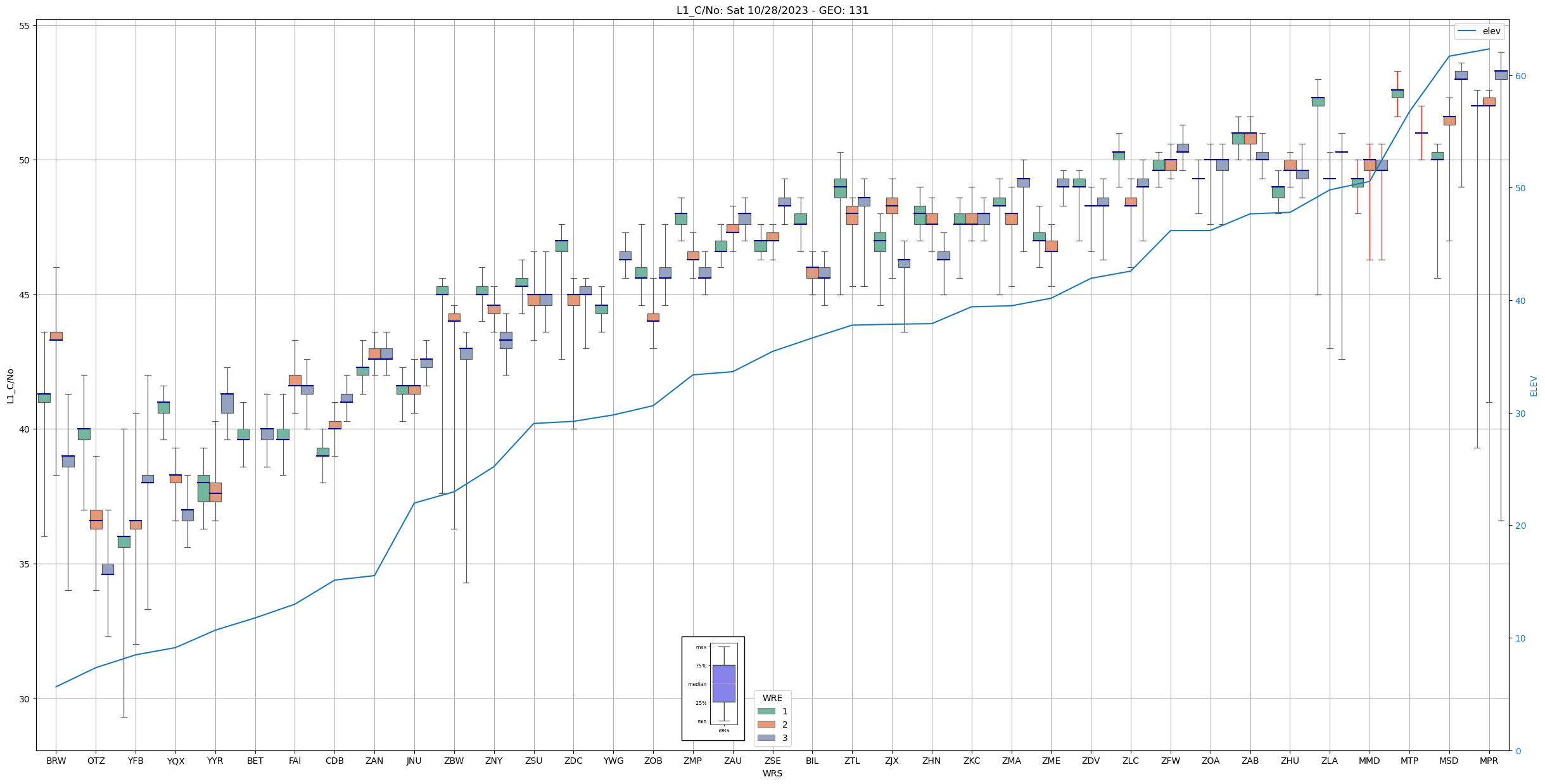Select the green WRE 1 legend swatch

point(766,711)
